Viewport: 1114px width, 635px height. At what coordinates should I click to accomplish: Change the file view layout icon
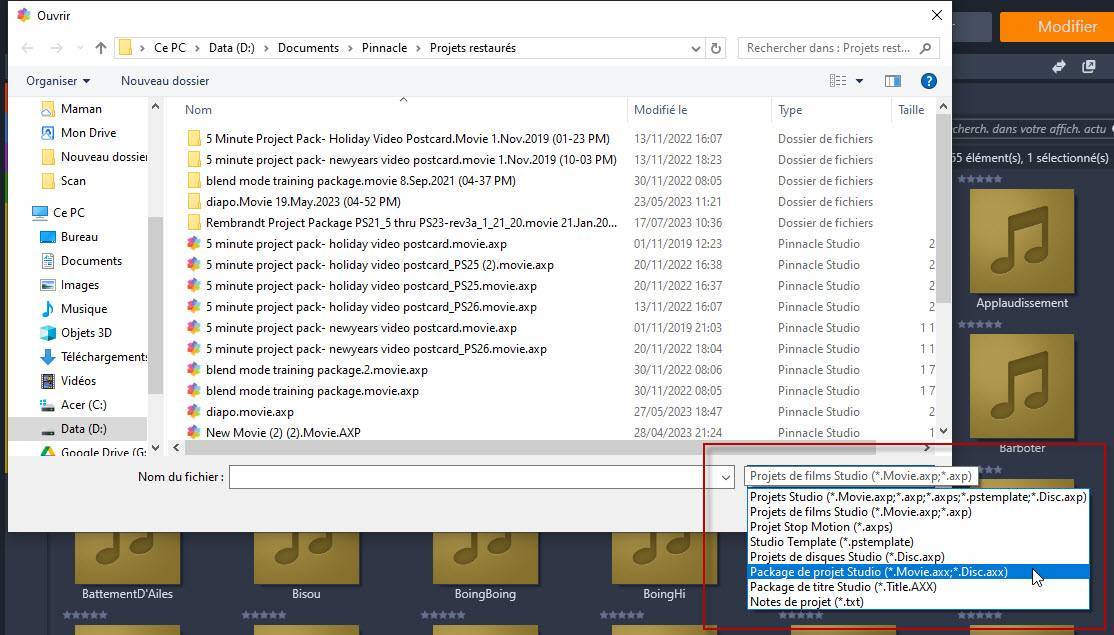pos(838,81)
